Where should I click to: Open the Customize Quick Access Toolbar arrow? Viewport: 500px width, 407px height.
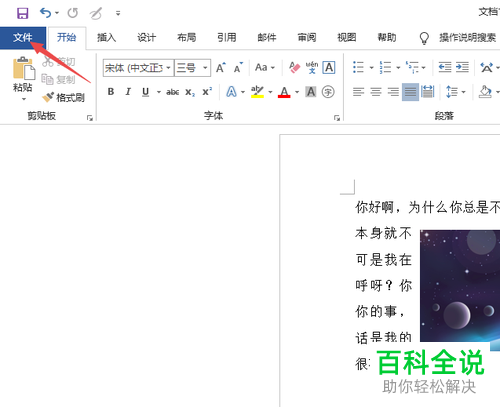pyautogui.click(x=118, y=13)
